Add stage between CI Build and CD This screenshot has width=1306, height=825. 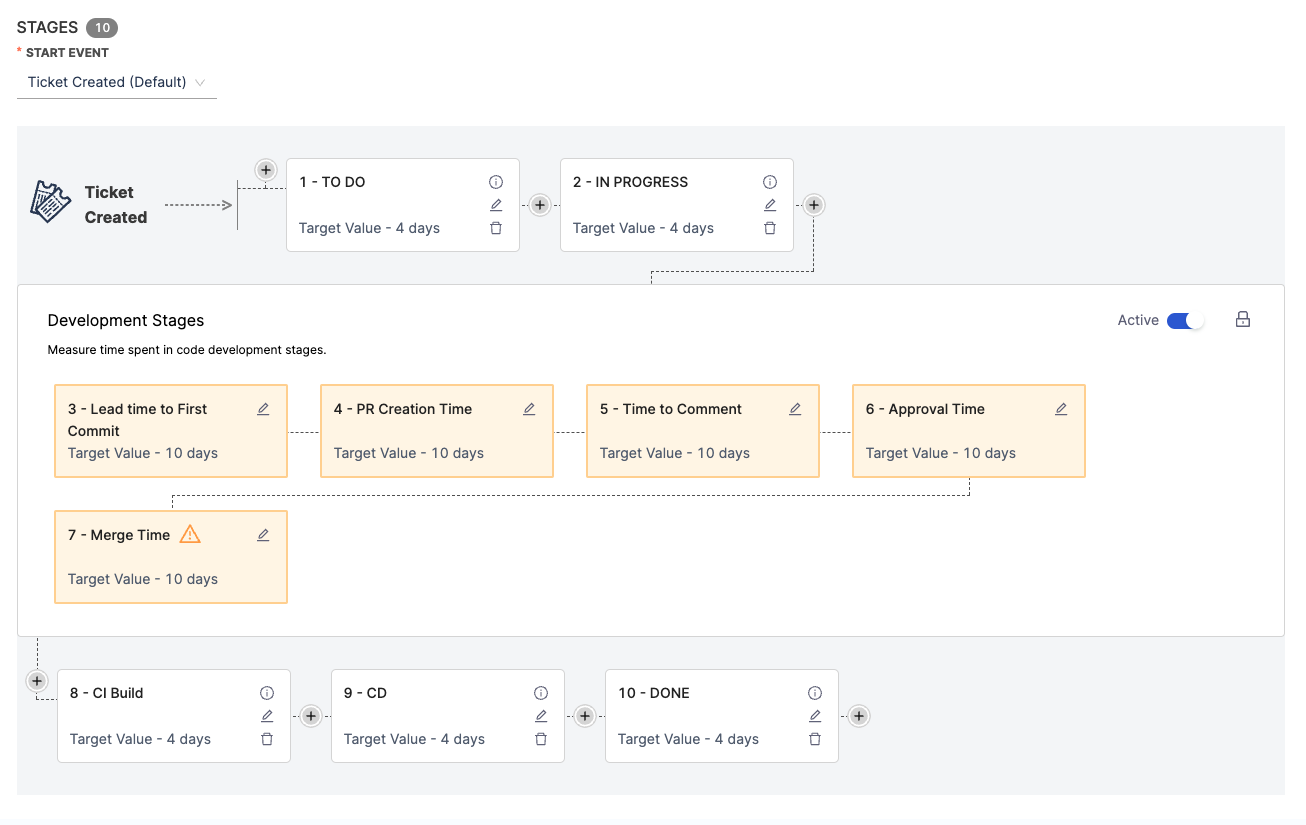click(311, 716)
